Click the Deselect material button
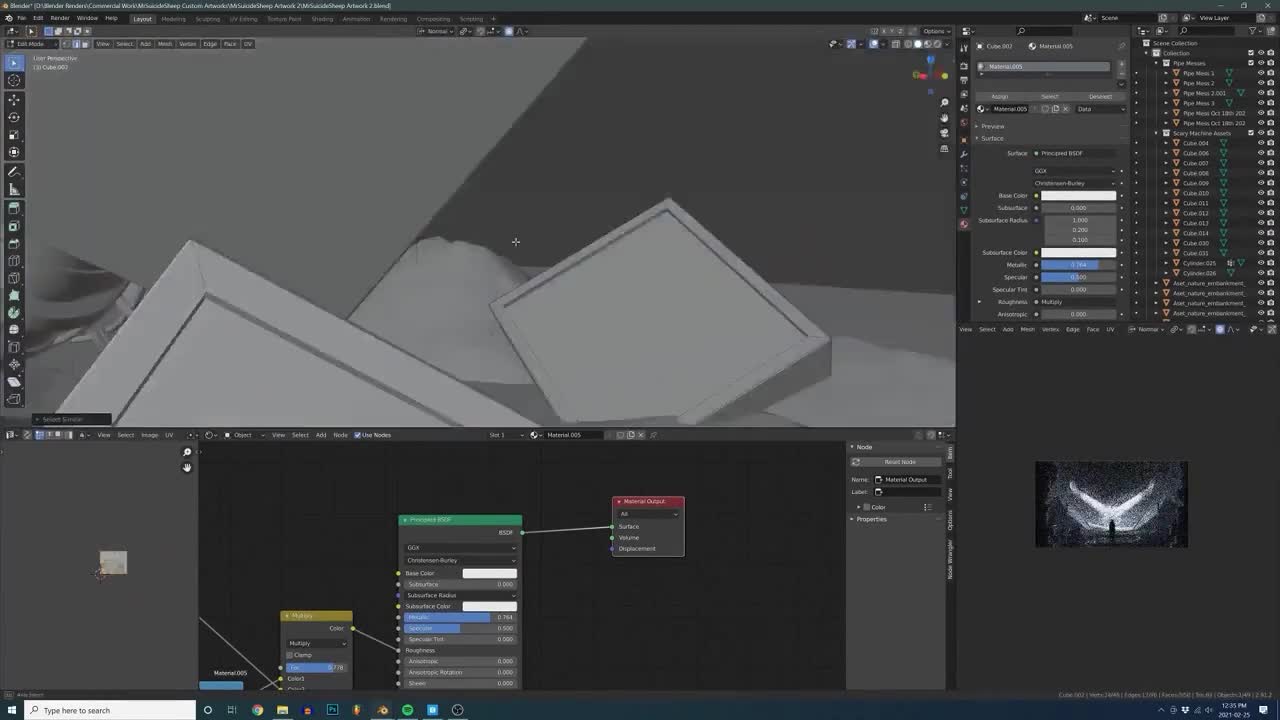The width and height of the screenshot is (1280, 720). point(1100,96)
